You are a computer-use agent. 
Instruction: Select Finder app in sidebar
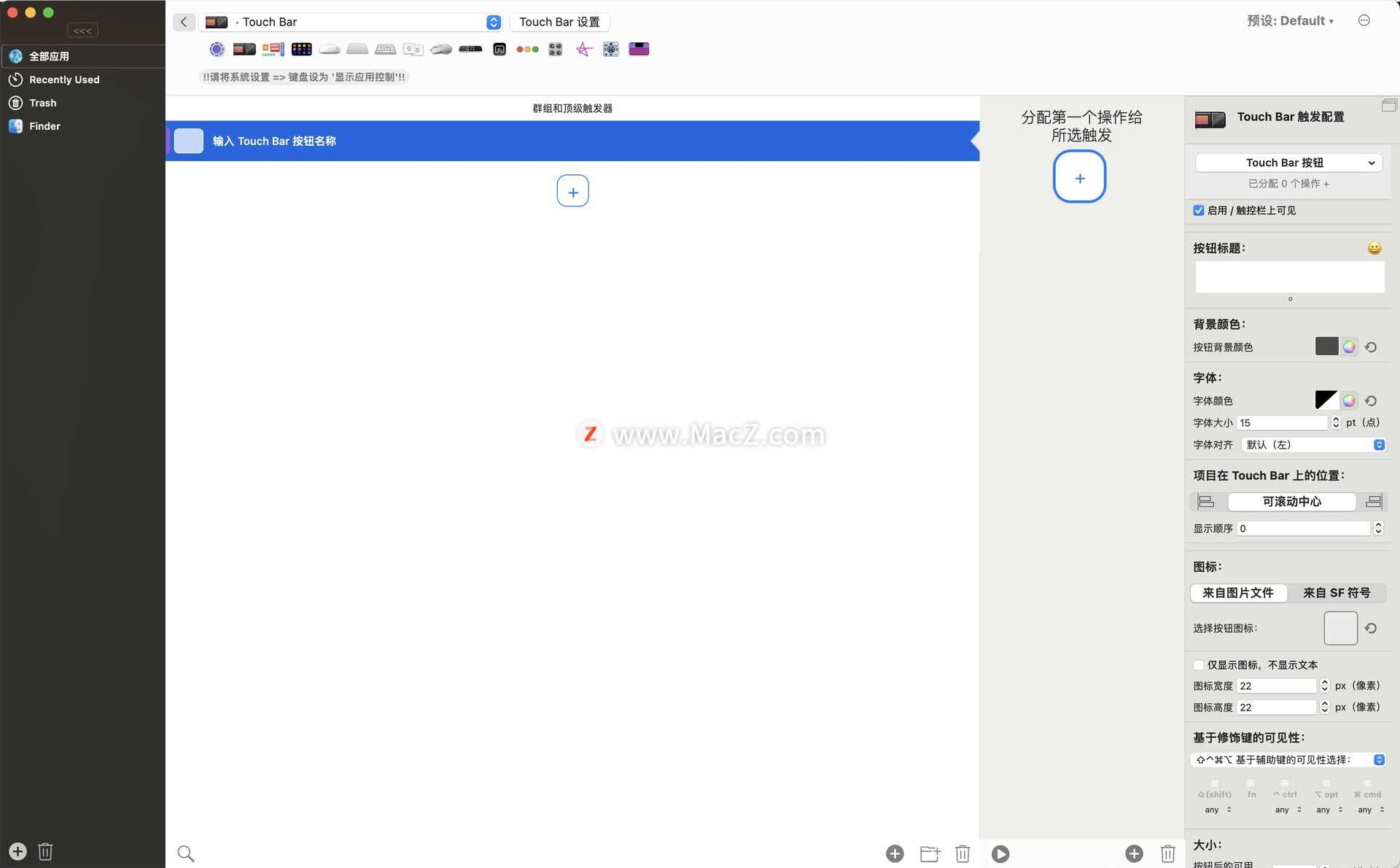pyautogui.click(x=83, y=126)
